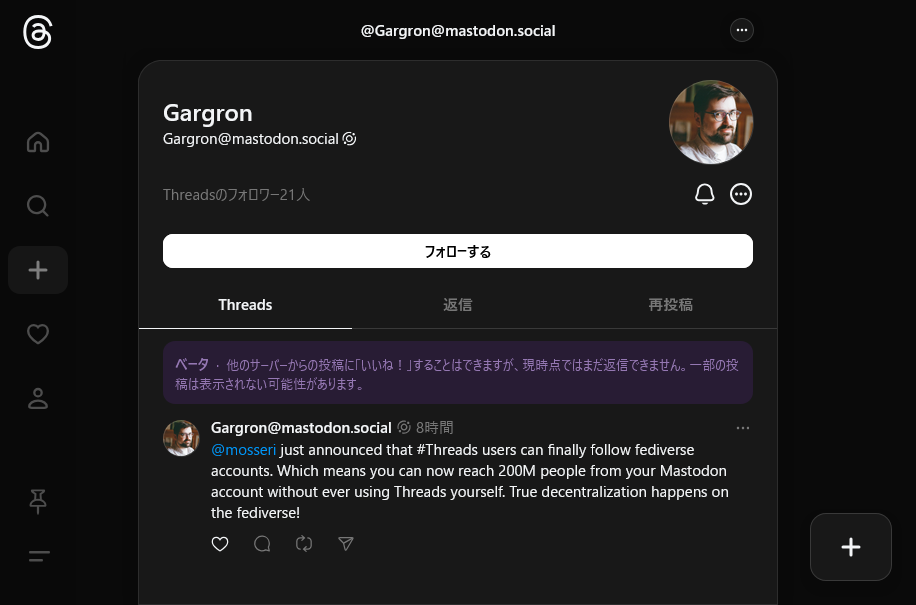Repost the post using the repost icon
The width and height of the screenshot is (916, 605).
(x=304, y=544)
